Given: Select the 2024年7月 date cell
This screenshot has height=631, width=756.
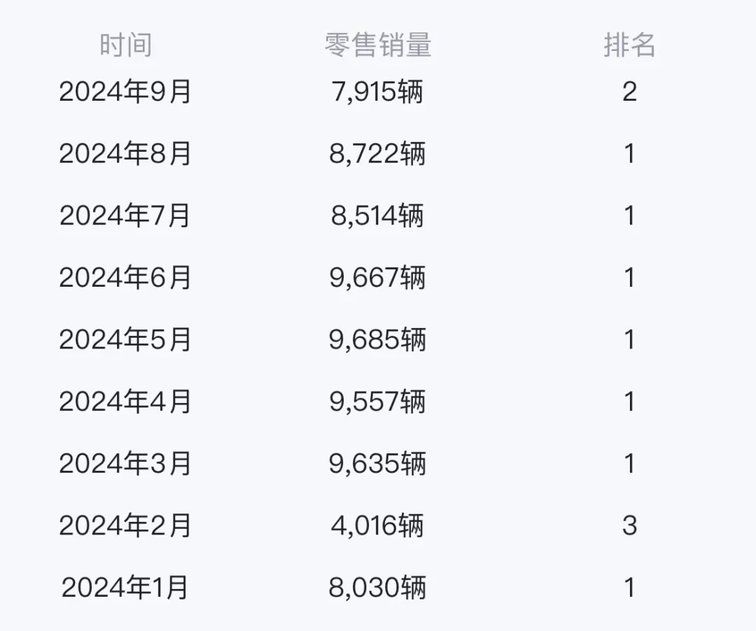Looking at the screenshot, I should pos(125,216).
